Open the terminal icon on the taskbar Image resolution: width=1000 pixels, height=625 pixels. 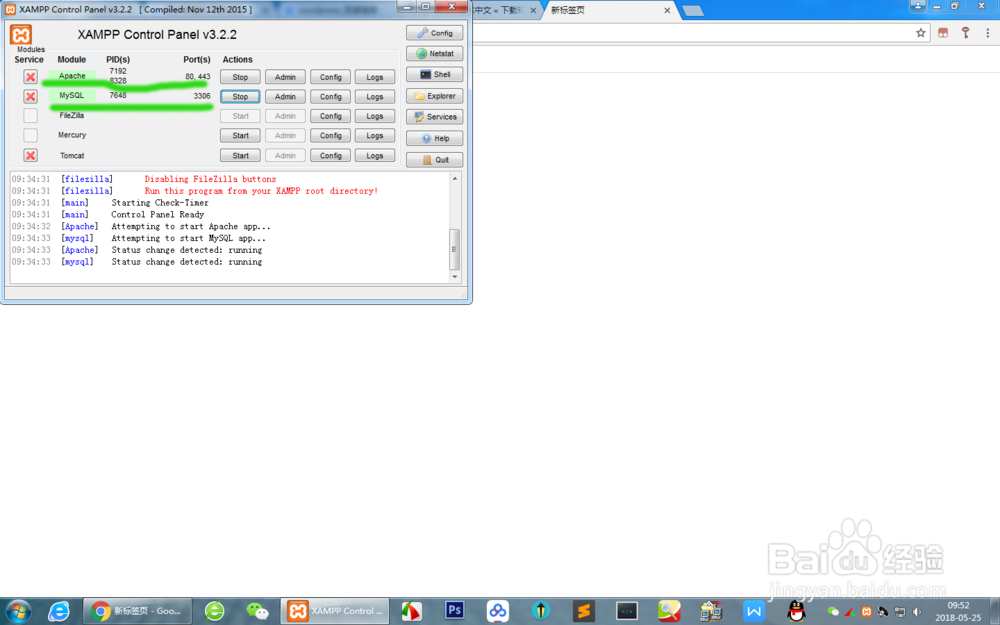point(626,611)
